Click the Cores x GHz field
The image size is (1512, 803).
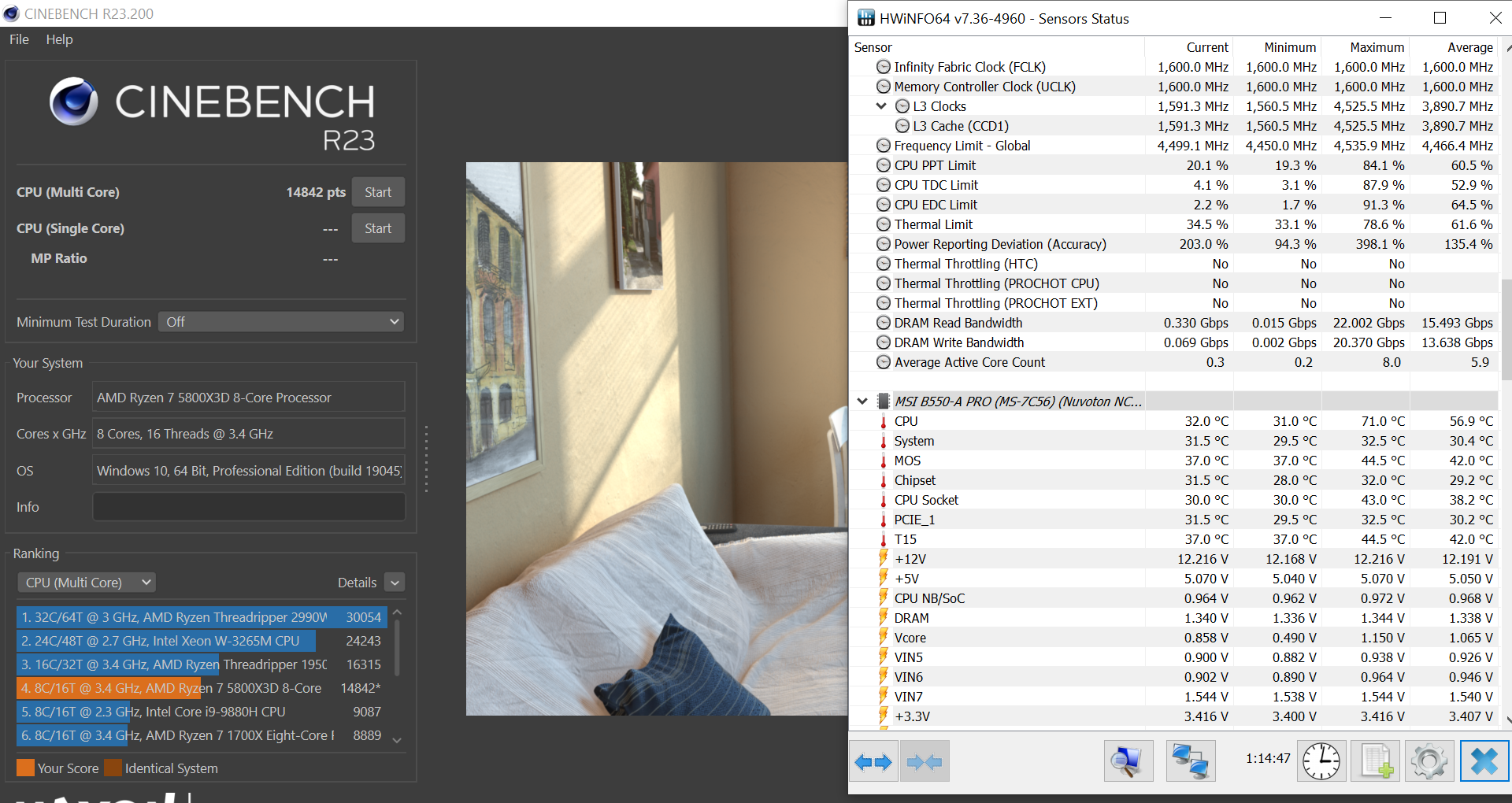[x=249, y=434]
